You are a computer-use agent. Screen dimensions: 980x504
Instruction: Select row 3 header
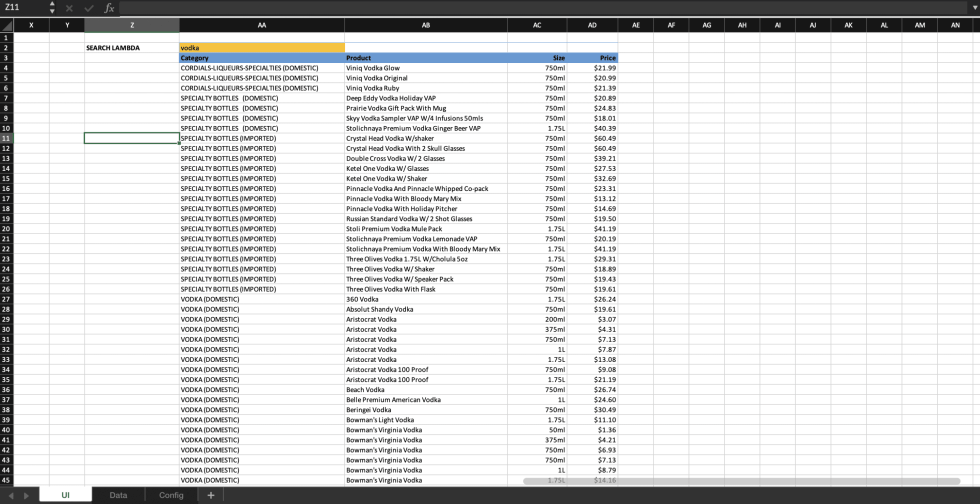pos(6,58)
